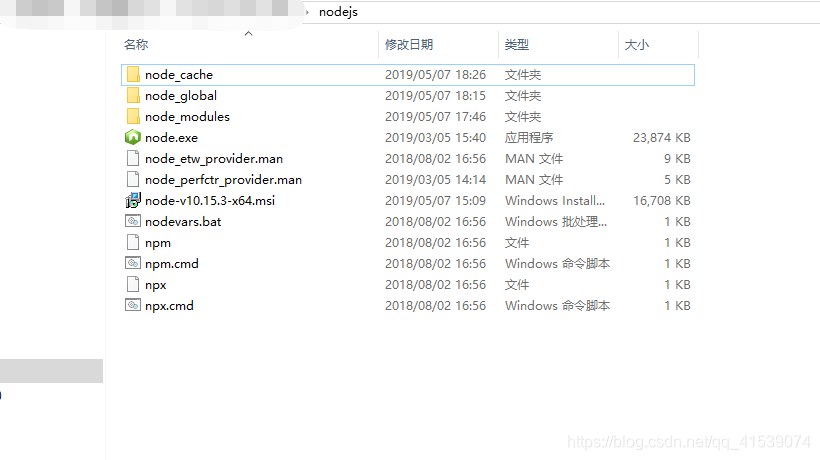Click the 2019/05/07 17:46 date cell

click(x=436, y=117)
